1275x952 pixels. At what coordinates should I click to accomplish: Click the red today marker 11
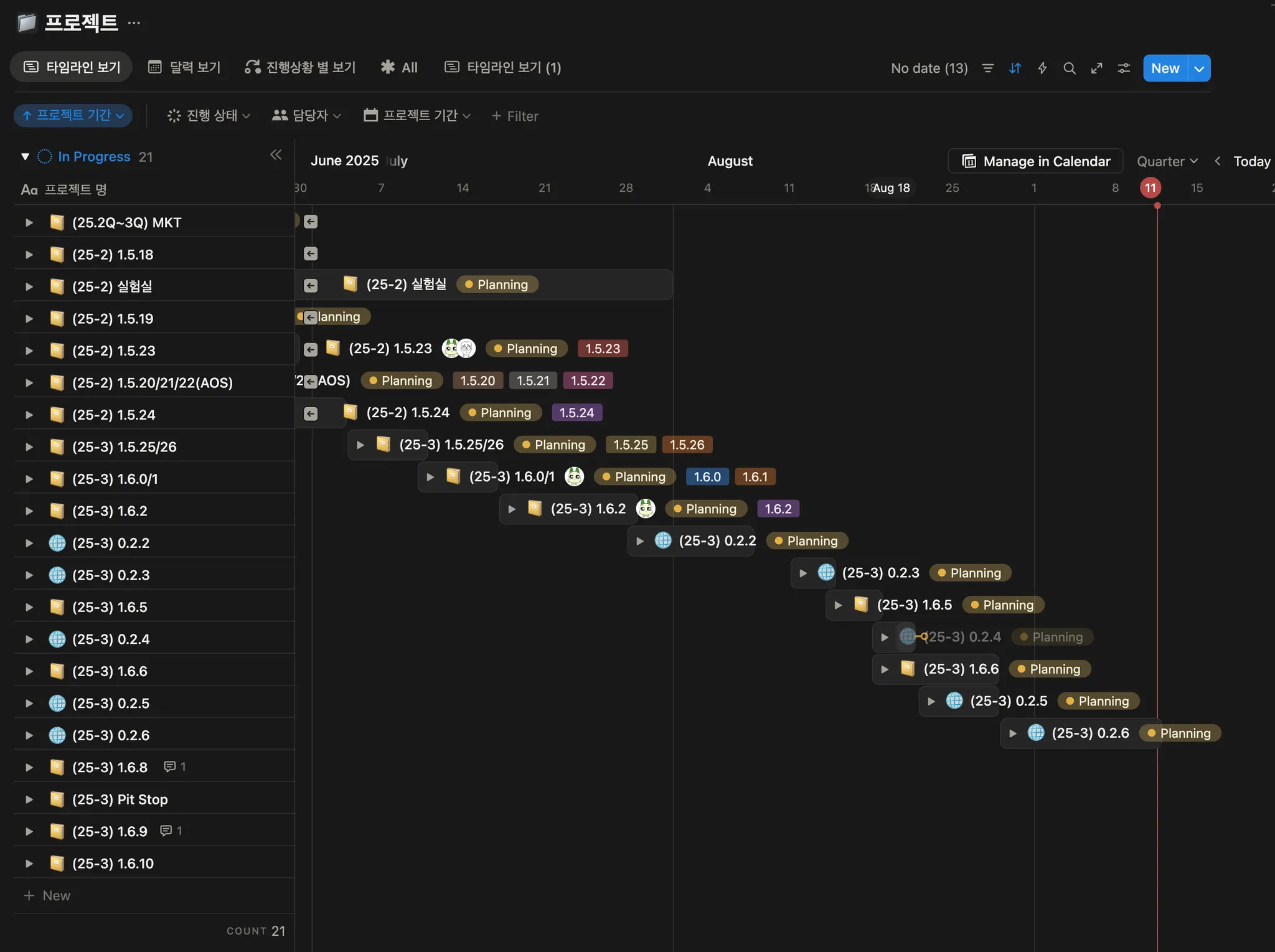pos(1150,188)
